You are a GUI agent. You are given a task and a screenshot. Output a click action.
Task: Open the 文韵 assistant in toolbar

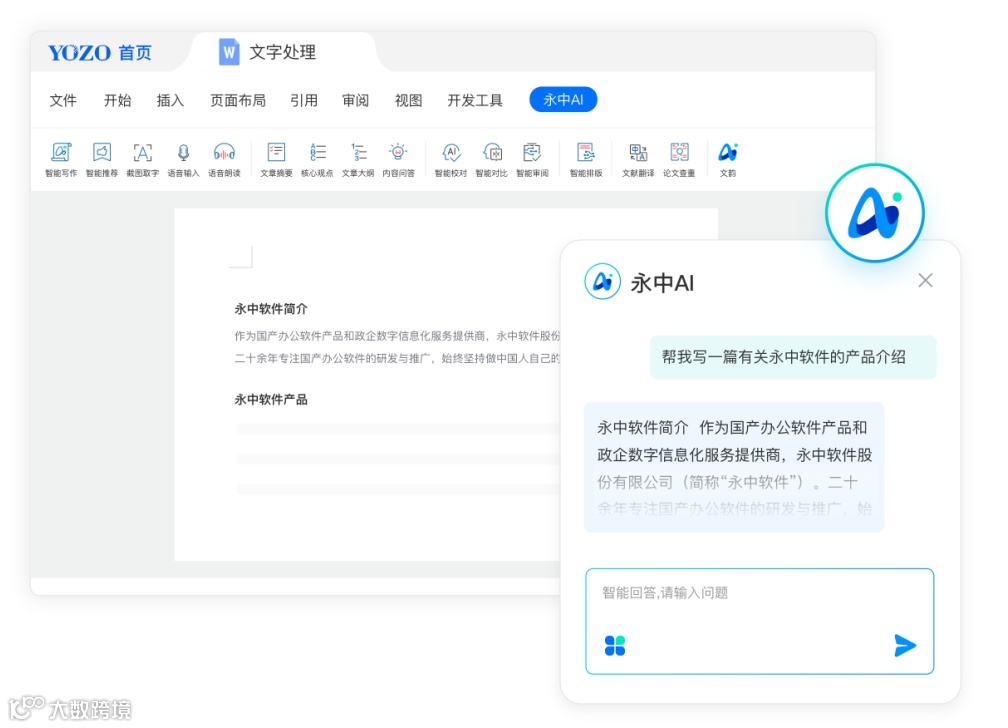728,159
